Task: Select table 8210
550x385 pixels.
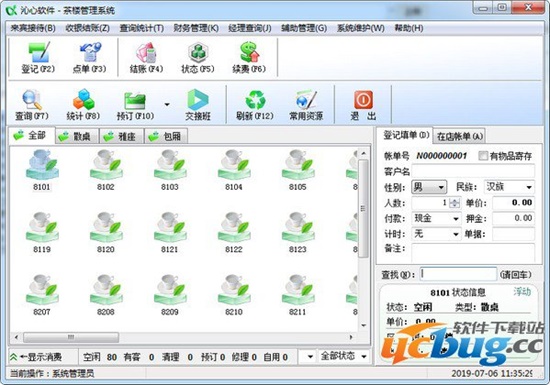Action: [x=234, y=295]
